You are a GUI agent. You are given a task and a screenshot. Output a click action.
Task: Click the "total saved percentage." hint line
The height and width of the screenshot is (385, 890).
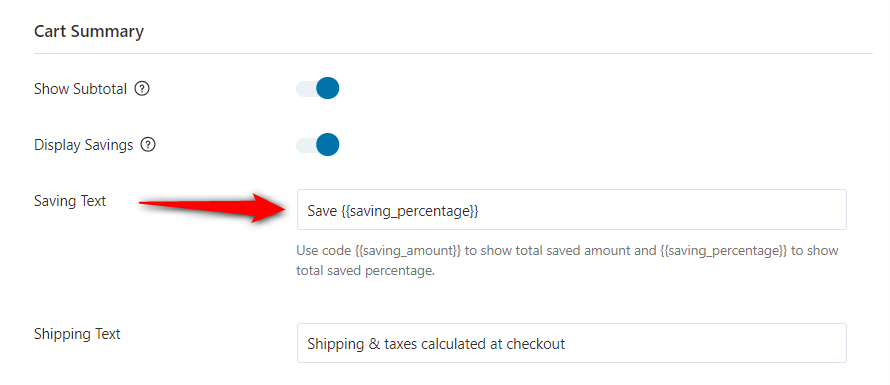point(366,271)
